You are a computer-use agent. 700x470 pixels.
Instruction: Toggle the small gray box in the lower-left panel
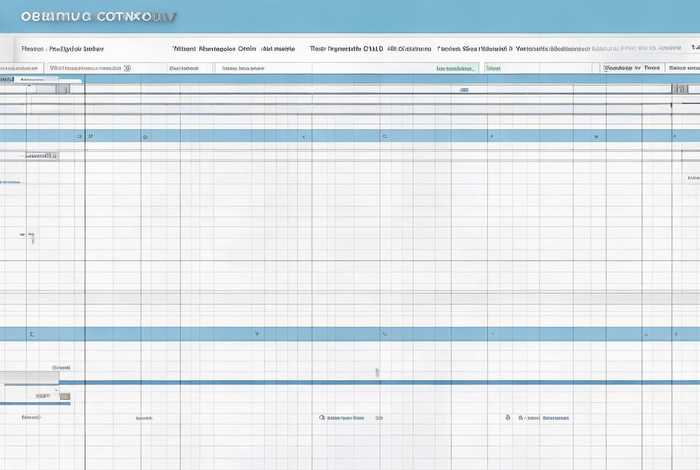(x=65, y=397)
